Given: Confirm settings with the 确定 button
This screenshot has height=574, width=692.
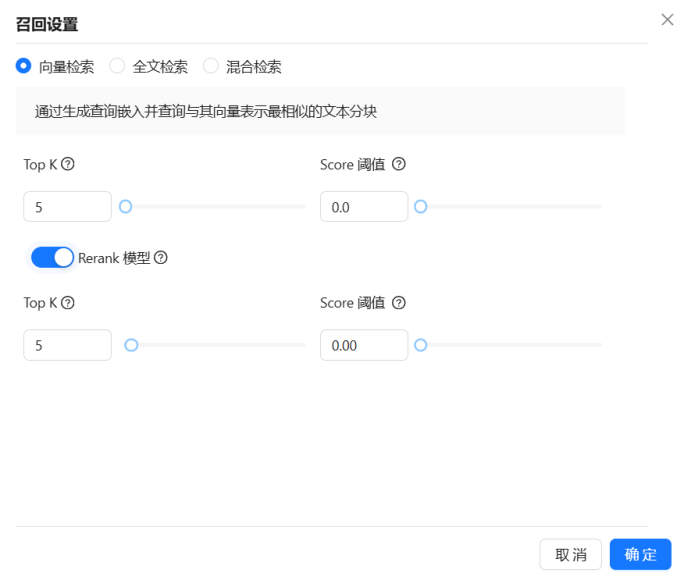Looking at the screenshot, I should coord(640,554).
